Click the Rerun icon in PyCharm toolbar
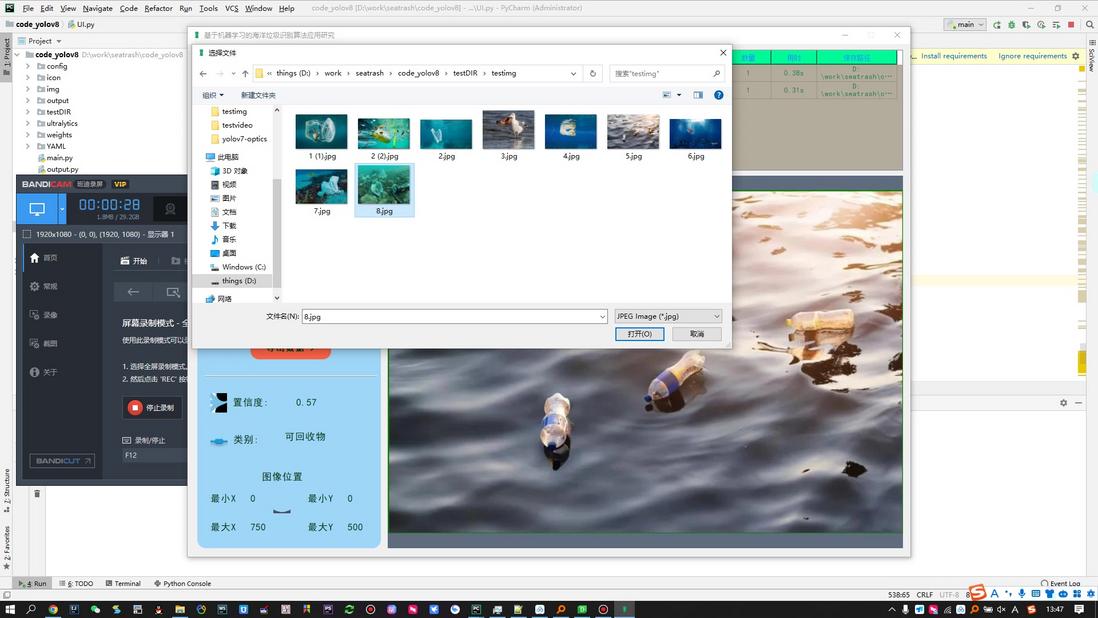The width and height of the screenshot is (1098, 618). tap(996, 24)
